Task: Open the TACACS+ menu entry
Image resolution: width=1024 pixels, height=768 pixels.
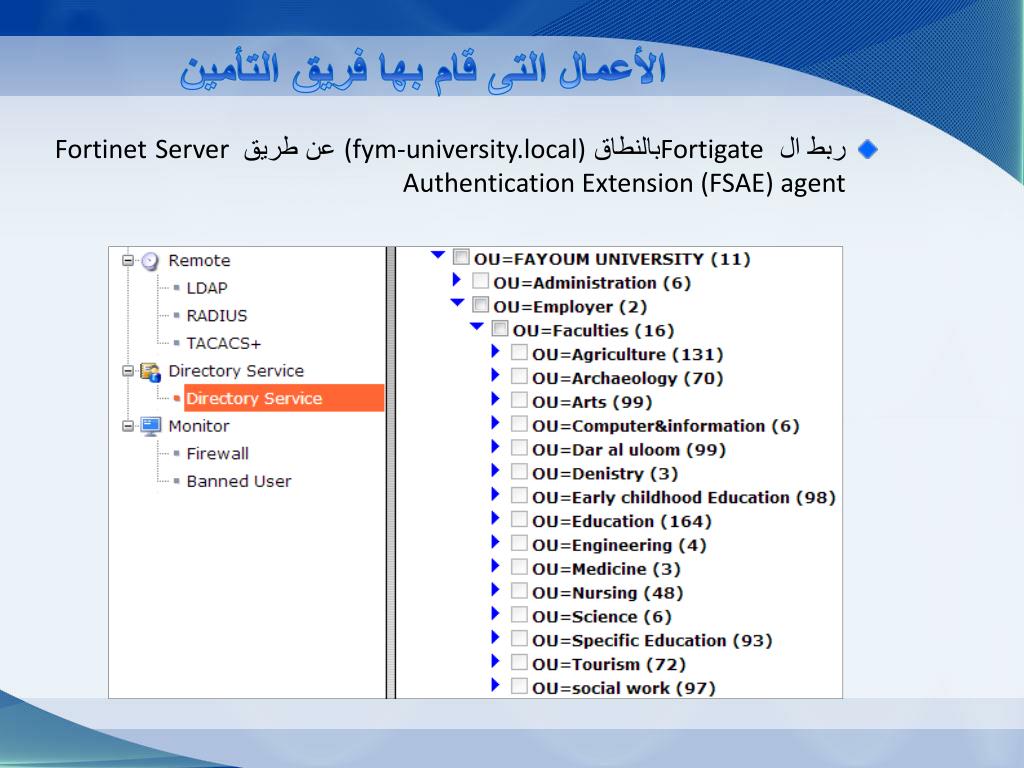Action: [x=223, y=343]
